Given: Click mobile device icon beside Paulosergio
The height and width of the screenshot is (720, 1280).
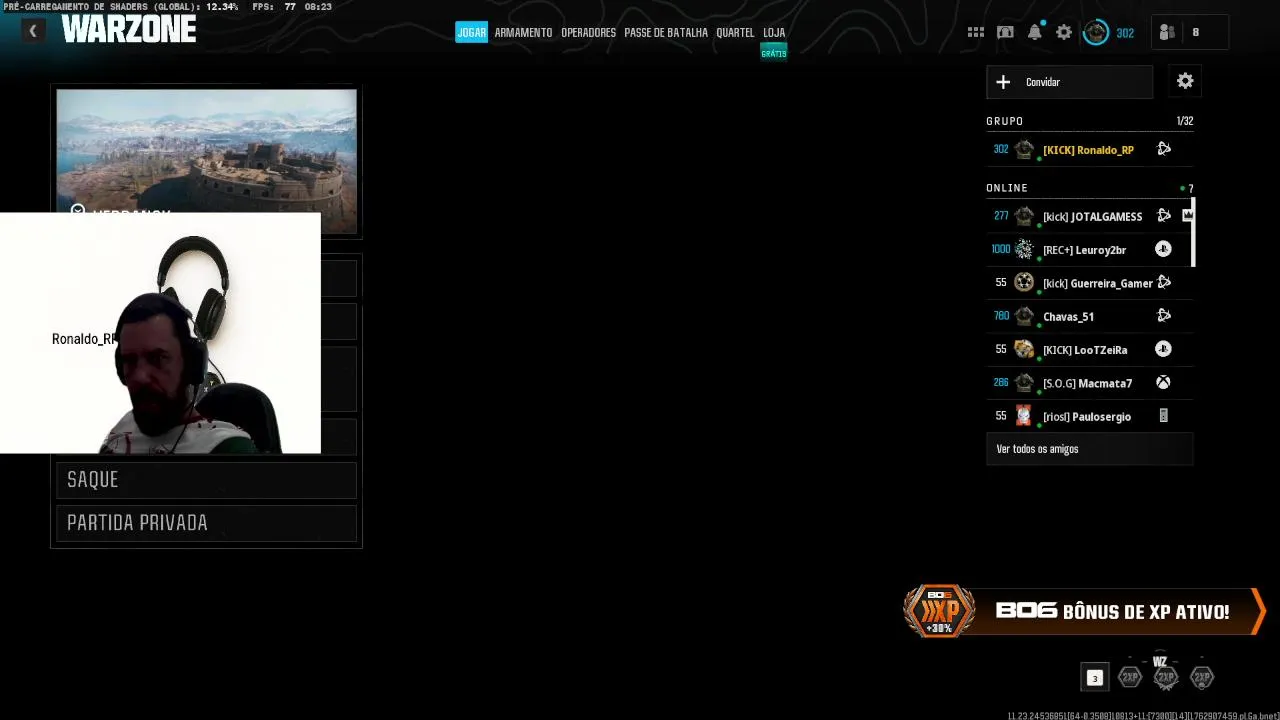Looking at the screenshot, I should (x=1163, y=415).
